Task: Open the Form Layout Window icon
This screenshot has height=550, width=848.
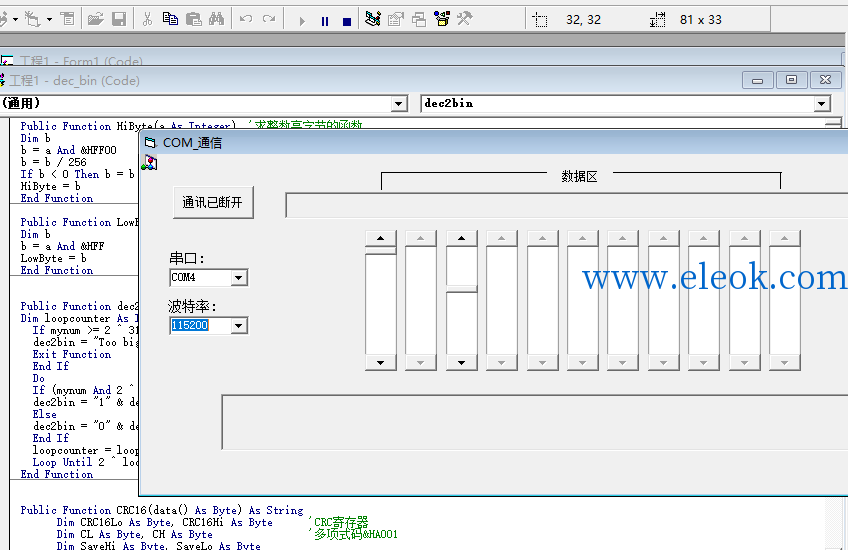Action: coord(419,20)
